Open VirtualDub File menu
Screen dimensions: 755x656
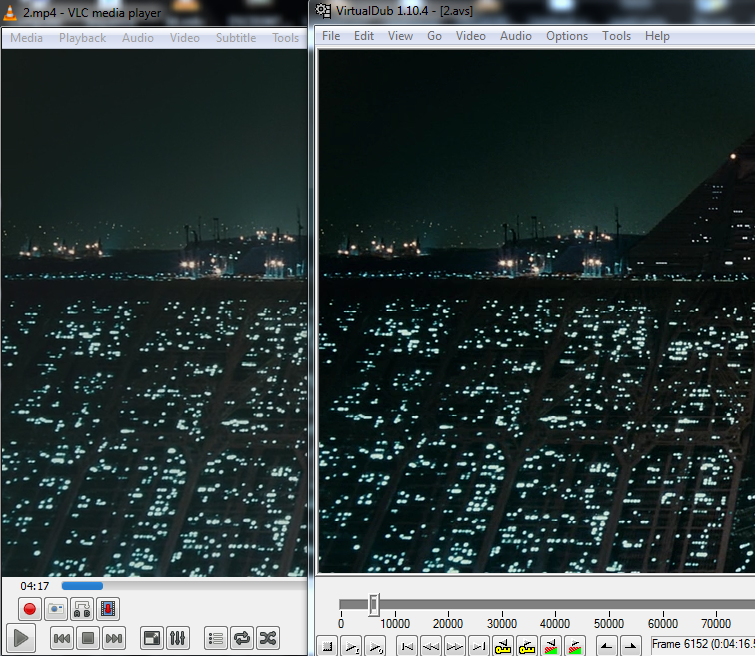tap(331, 36)
